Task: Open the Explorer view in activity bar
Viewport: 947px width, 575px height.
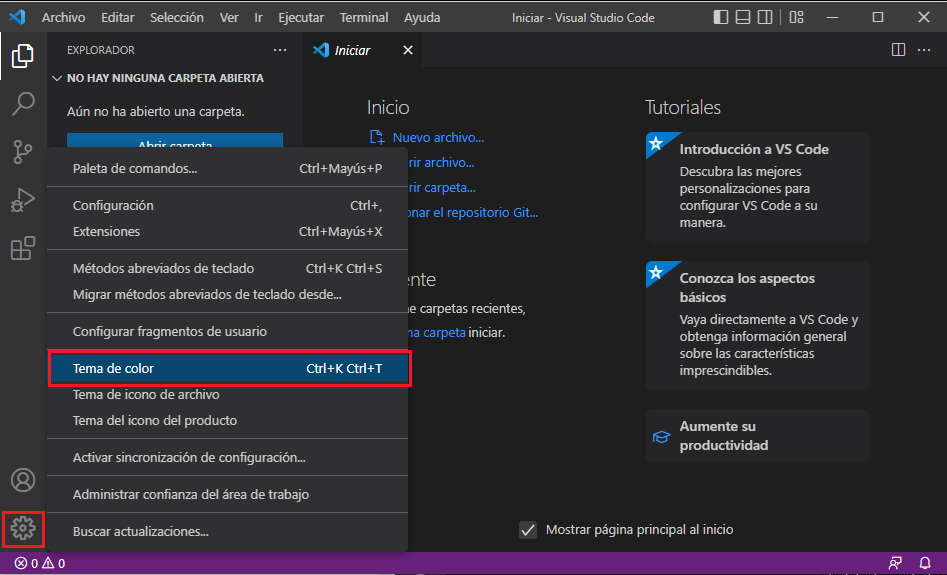Action: 22,56
